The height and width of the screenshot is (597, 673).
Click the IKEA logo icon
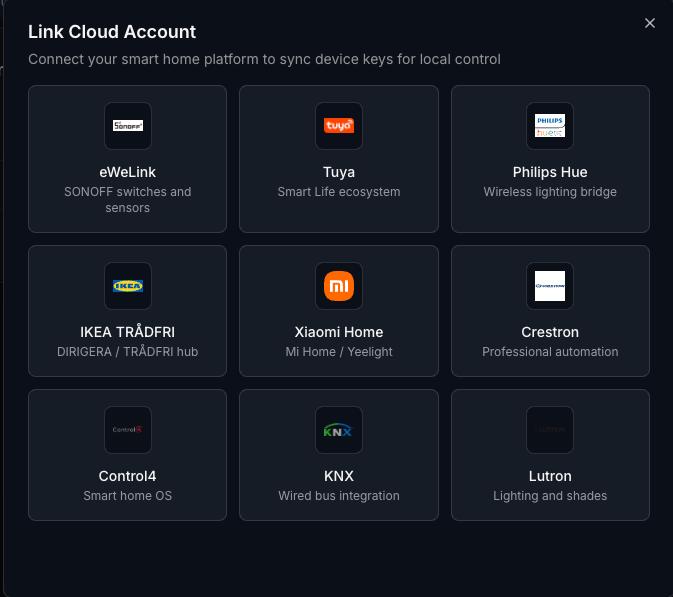click(127, 286)
